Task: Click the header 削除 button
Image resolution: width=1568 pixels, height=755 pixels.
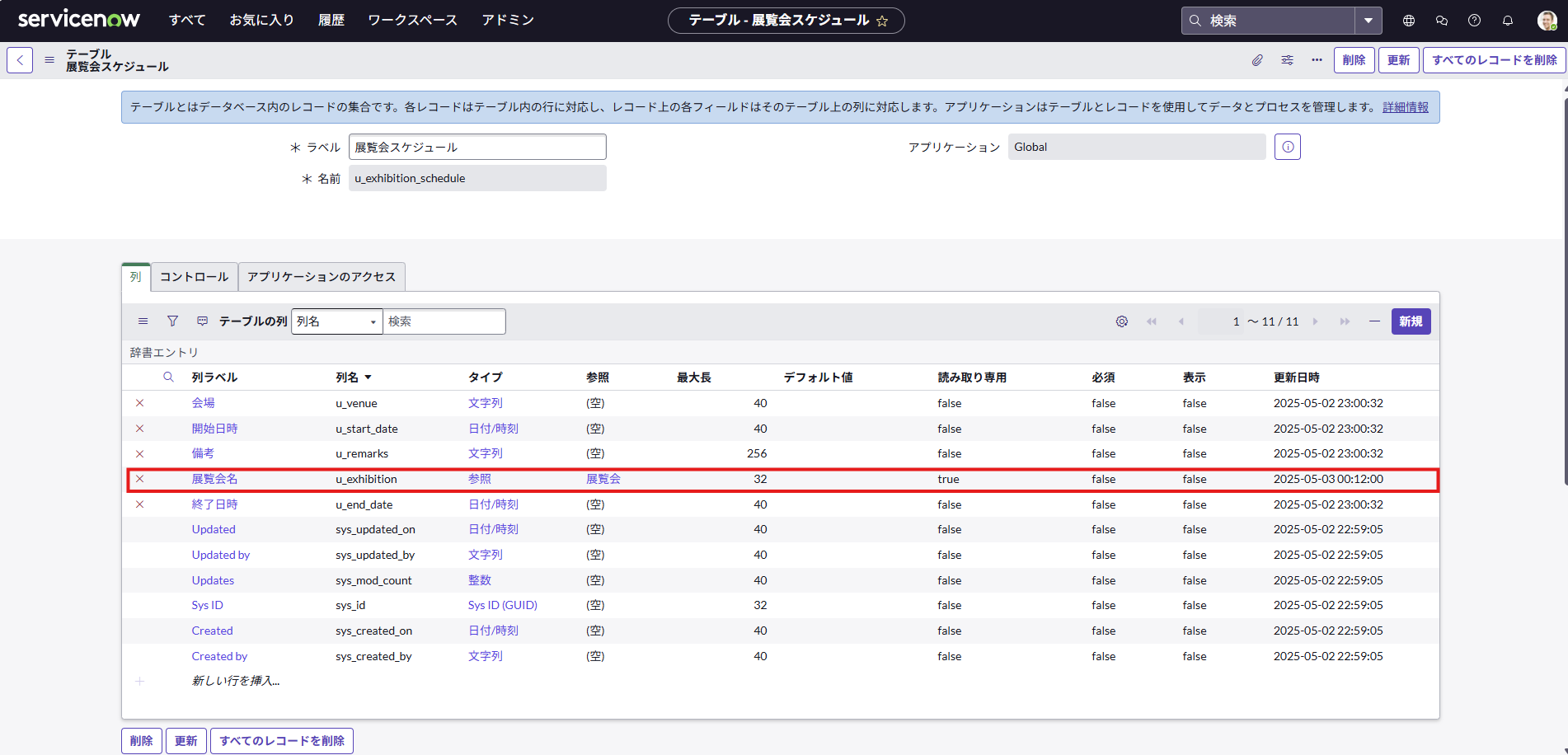Action: 1354,60
